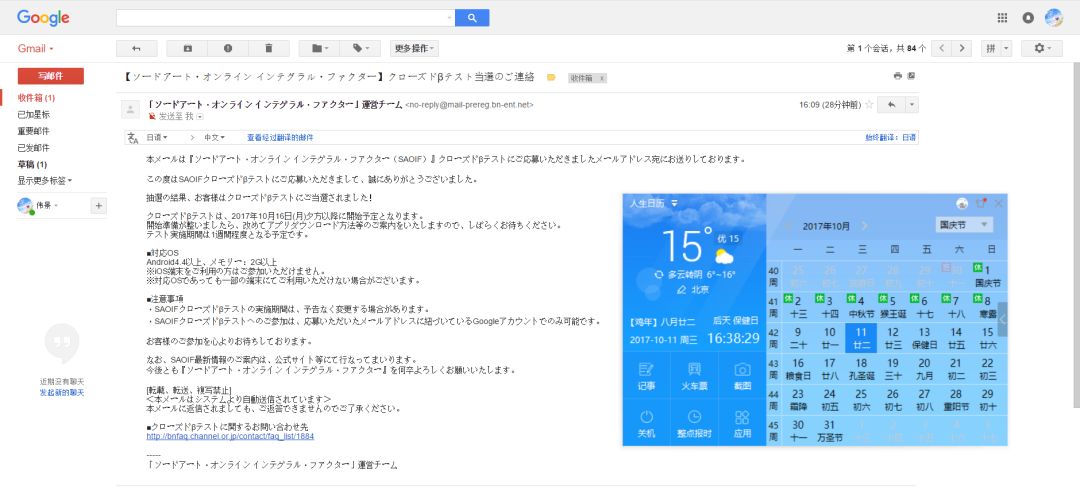
Task: Click 查看经过翻译的邮件 link
Action: (280, 138)
